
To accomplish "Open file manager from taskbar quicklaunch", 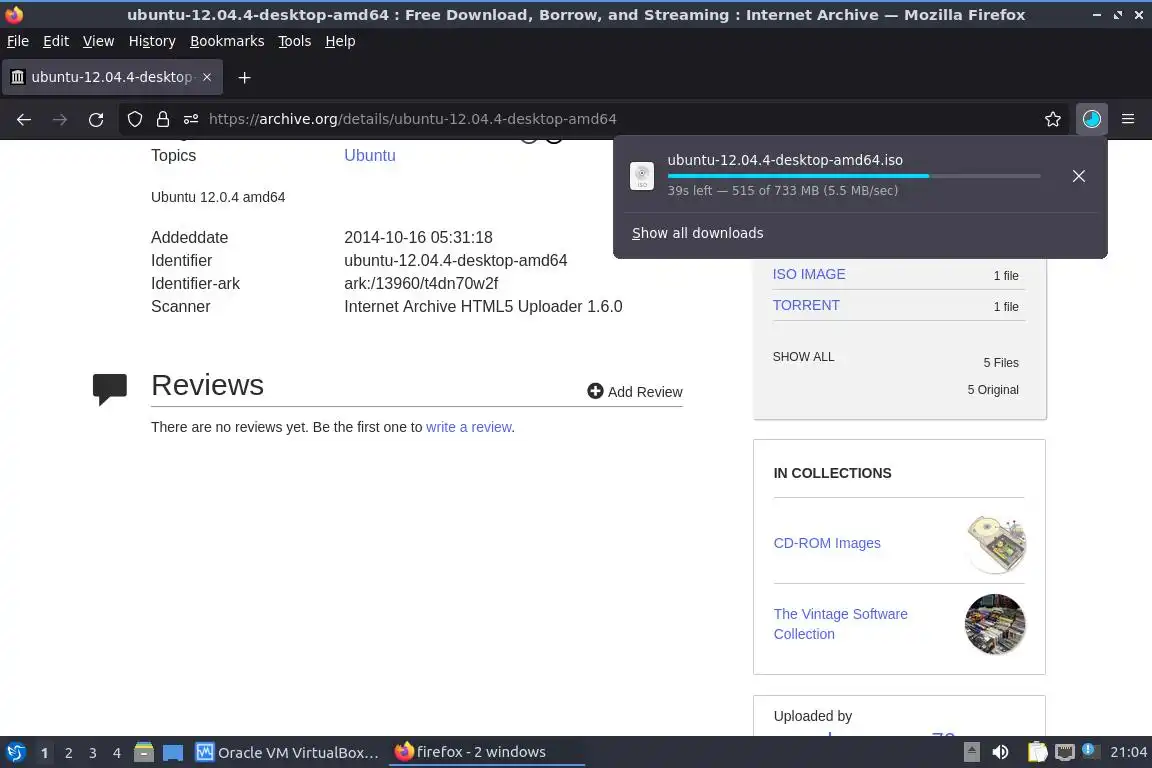I will 144,753.
